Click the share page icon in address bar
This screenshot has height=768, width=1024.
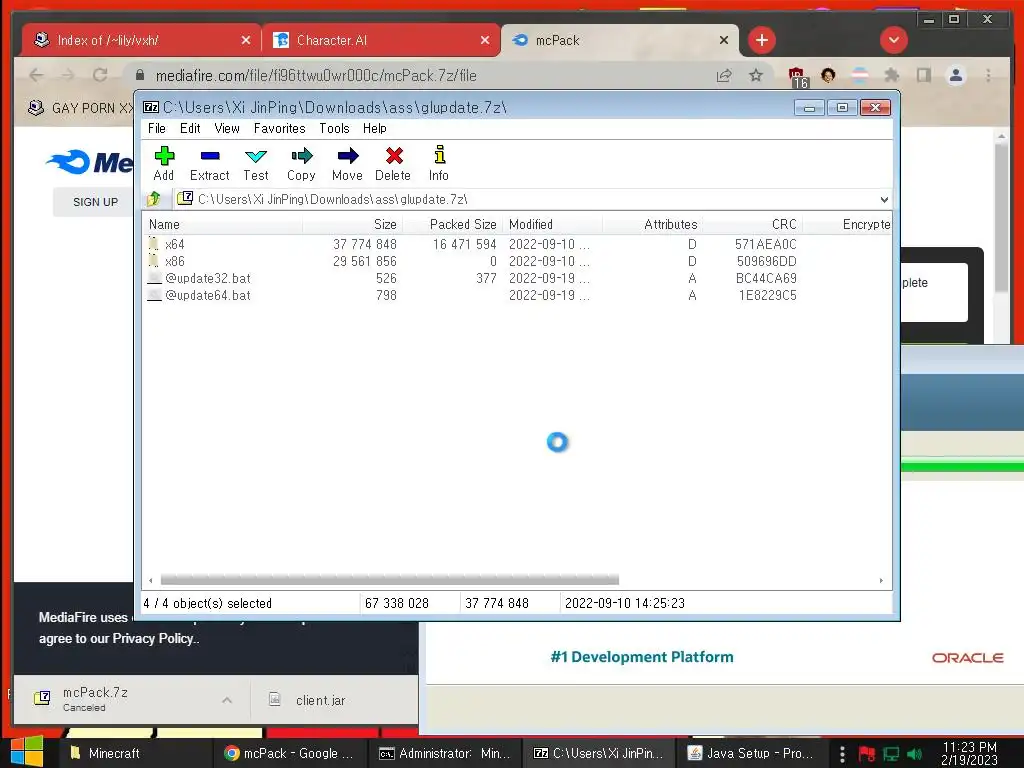coord(724,76)
